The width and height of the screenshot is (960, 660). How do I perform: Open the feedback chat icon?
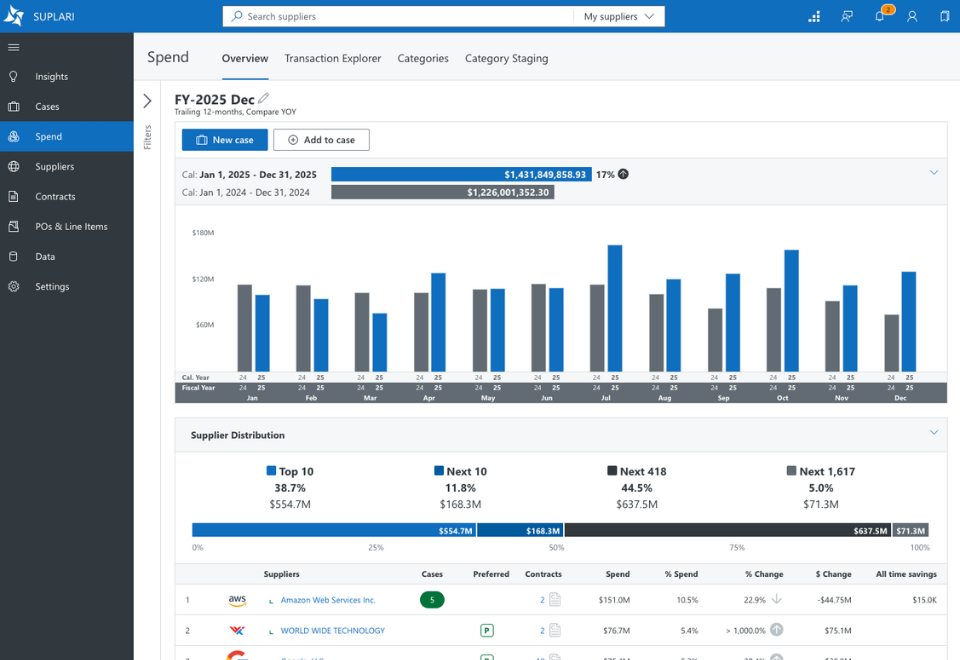pyautogui.click(x=847, y=17)
